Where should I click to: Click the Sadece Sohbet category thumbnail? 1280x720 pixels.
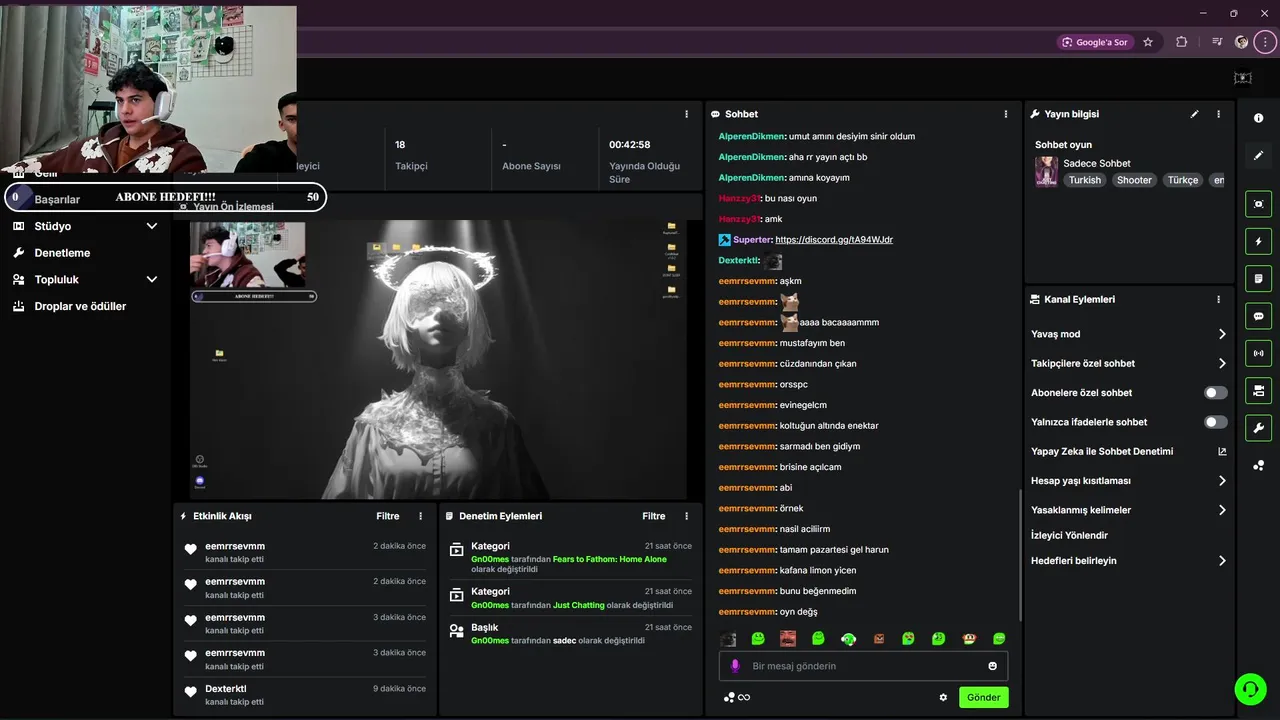pos(1046,171)
